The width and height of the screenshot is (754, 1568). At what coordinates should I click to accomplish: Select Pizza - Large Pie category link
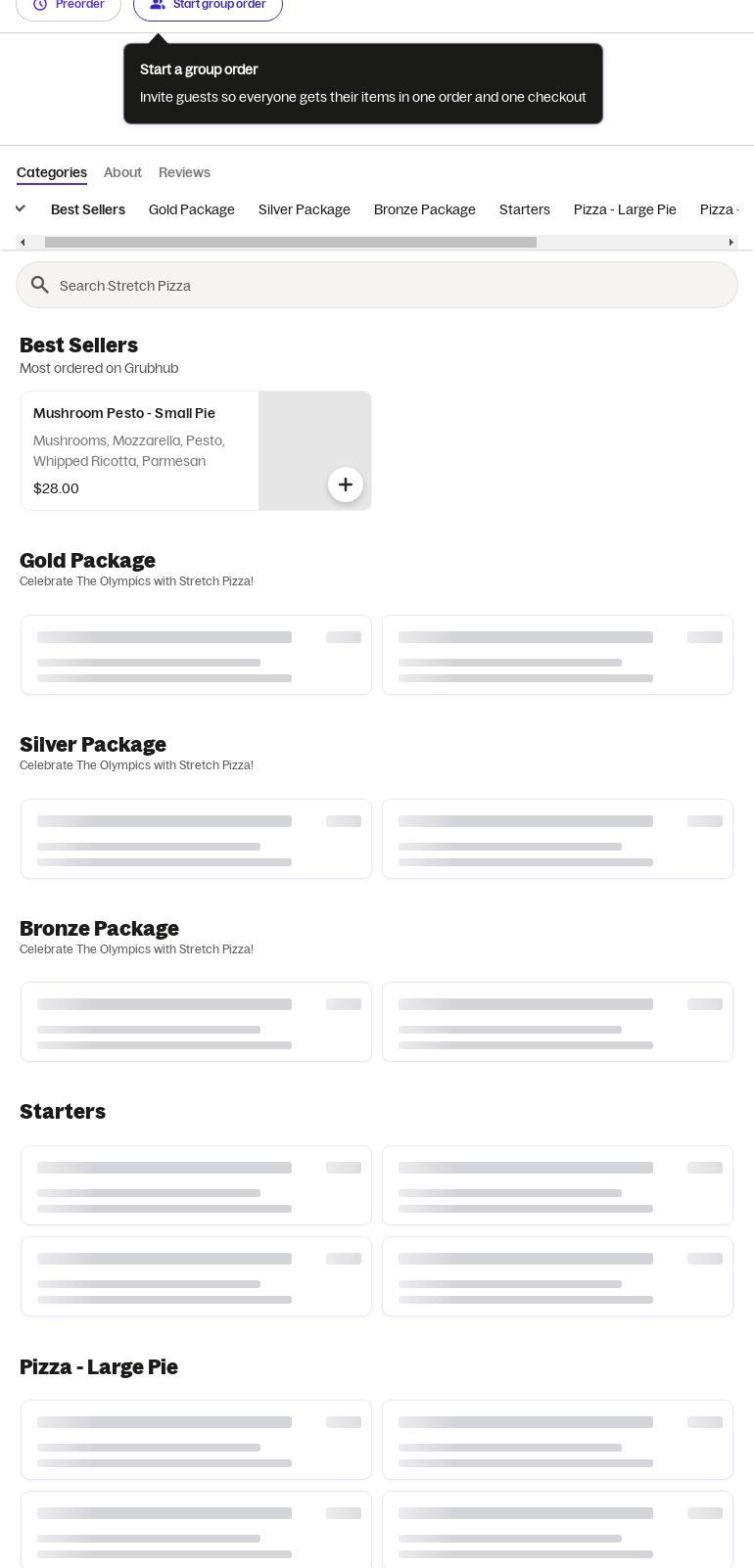625,208
